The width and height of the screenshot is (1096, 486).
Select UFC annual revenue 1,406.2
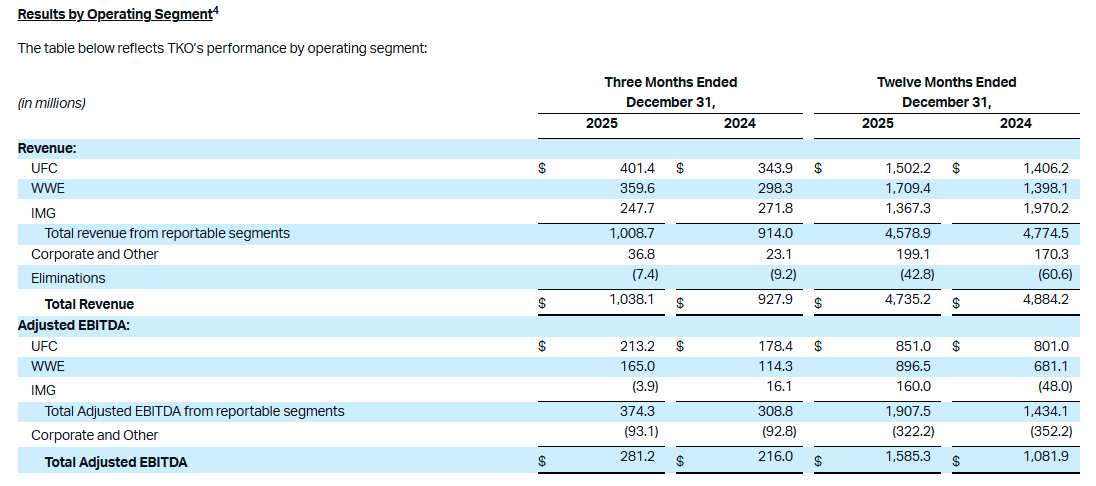[1046, 168]
